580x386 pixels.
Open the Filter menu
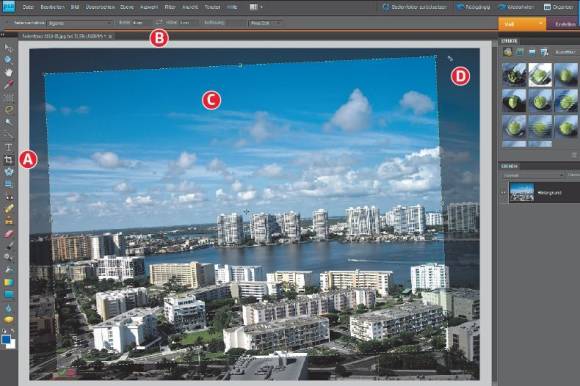[170, 7]
